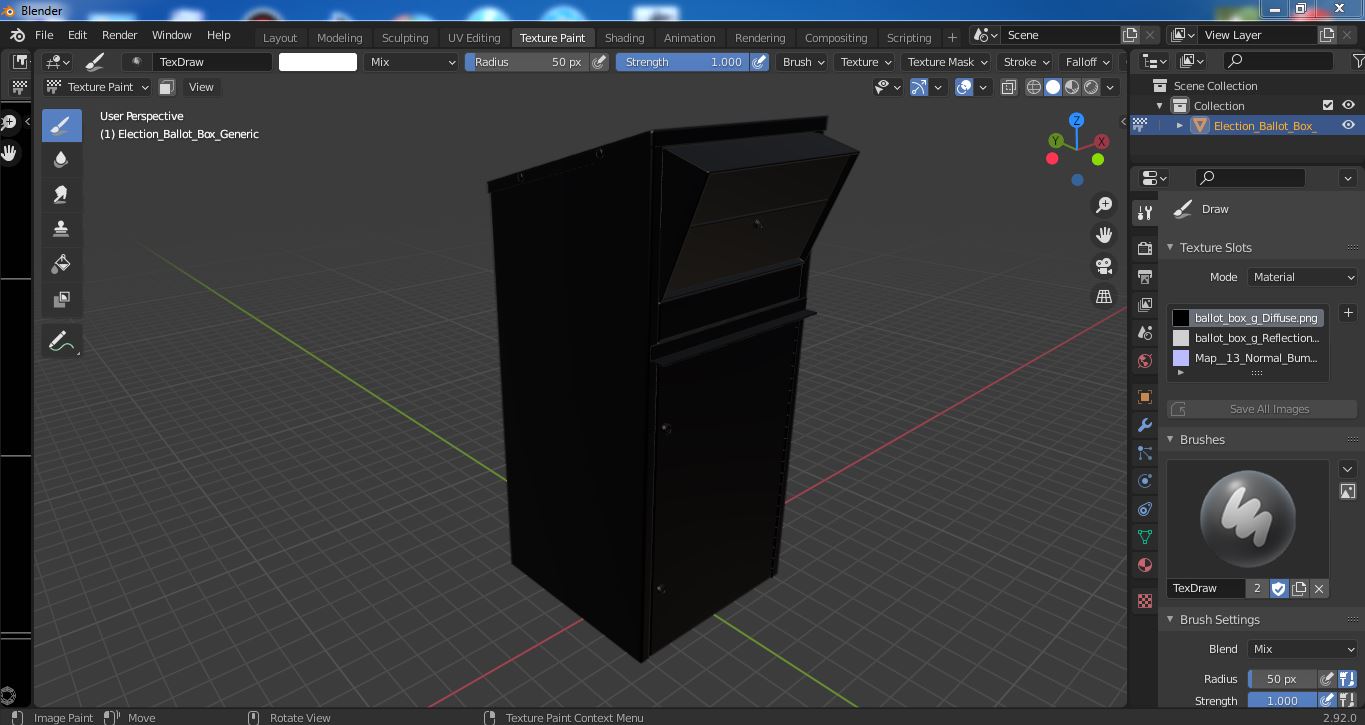Open the Physics properties tab

click(1145, 481)
